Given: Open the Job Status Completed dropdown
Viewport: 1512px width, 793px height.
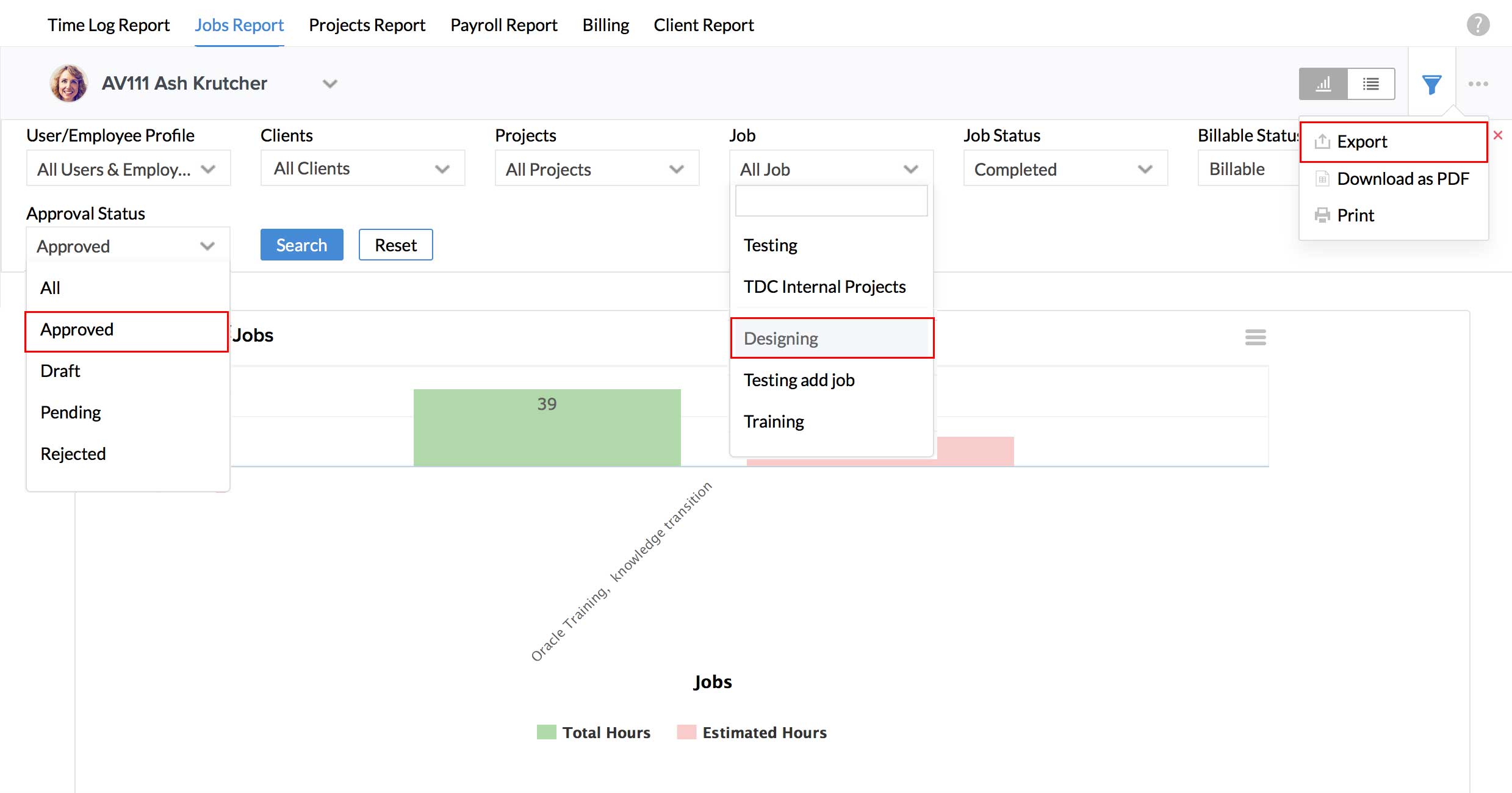Looking at the screenshot, I should 1065,169.
